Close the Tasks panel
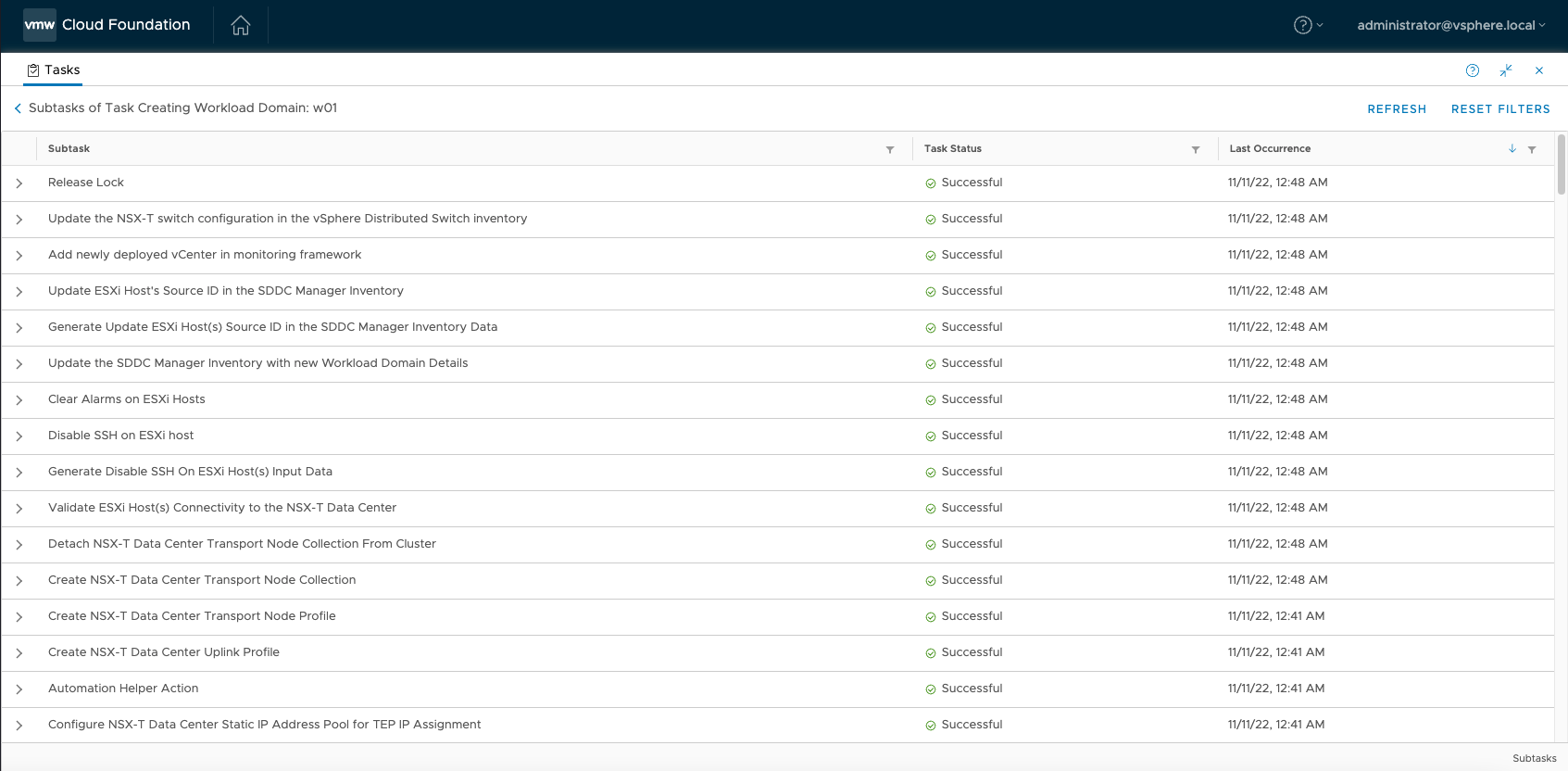The width and height of the screenshot is (1568, 771). coord(1539,70)
